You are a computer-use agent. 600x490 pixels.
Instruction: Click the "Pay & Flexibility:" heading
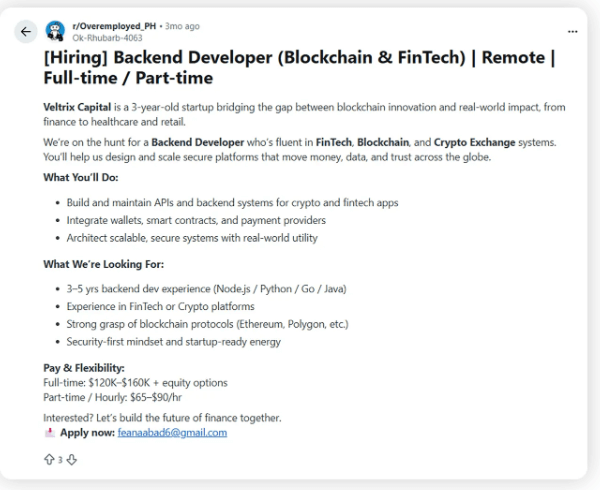(x=84, y=368)
